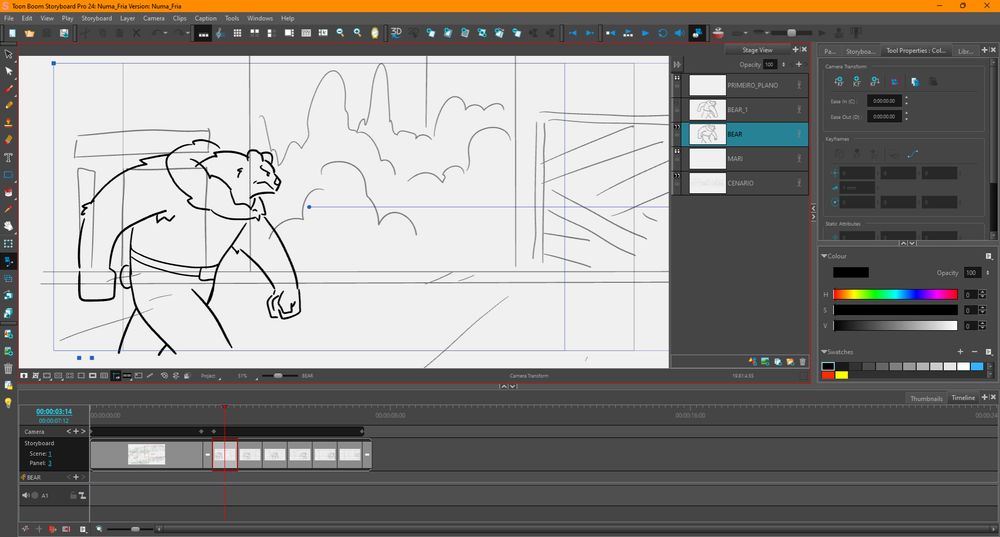This screenshot has width=1000, height=537.
Task: Open the Camera menu
Action: [x=154, y=18]
